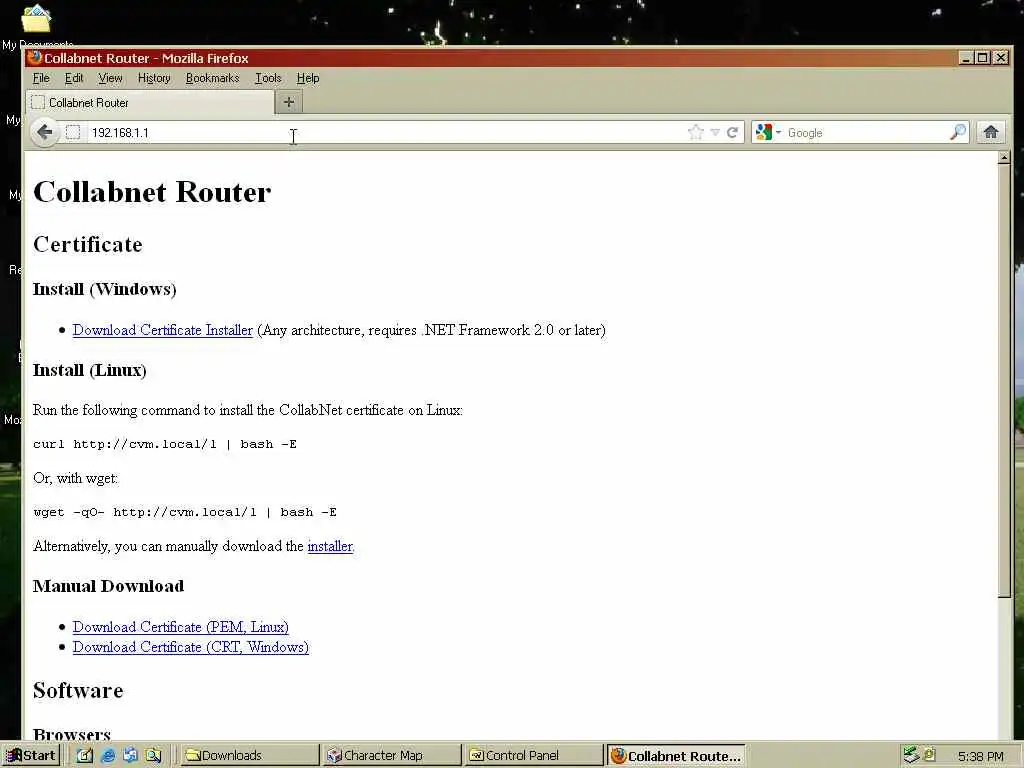
Task: Open Download Certificate (PEM, Linux) link
Action: [x=180, y=627]
